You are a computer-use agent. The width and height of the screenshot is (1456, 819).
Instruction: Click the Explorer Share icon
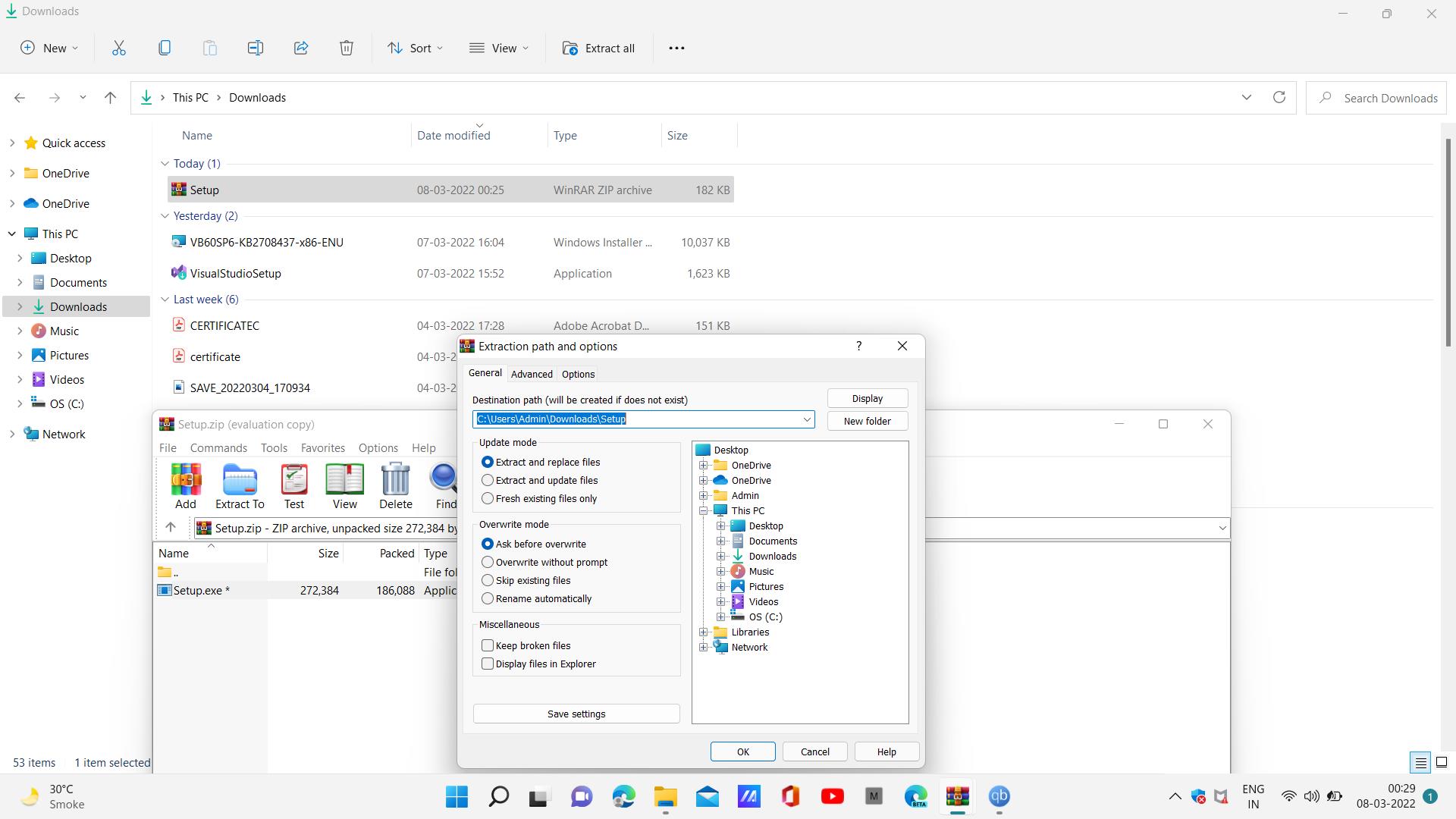[x=301, y=48]
